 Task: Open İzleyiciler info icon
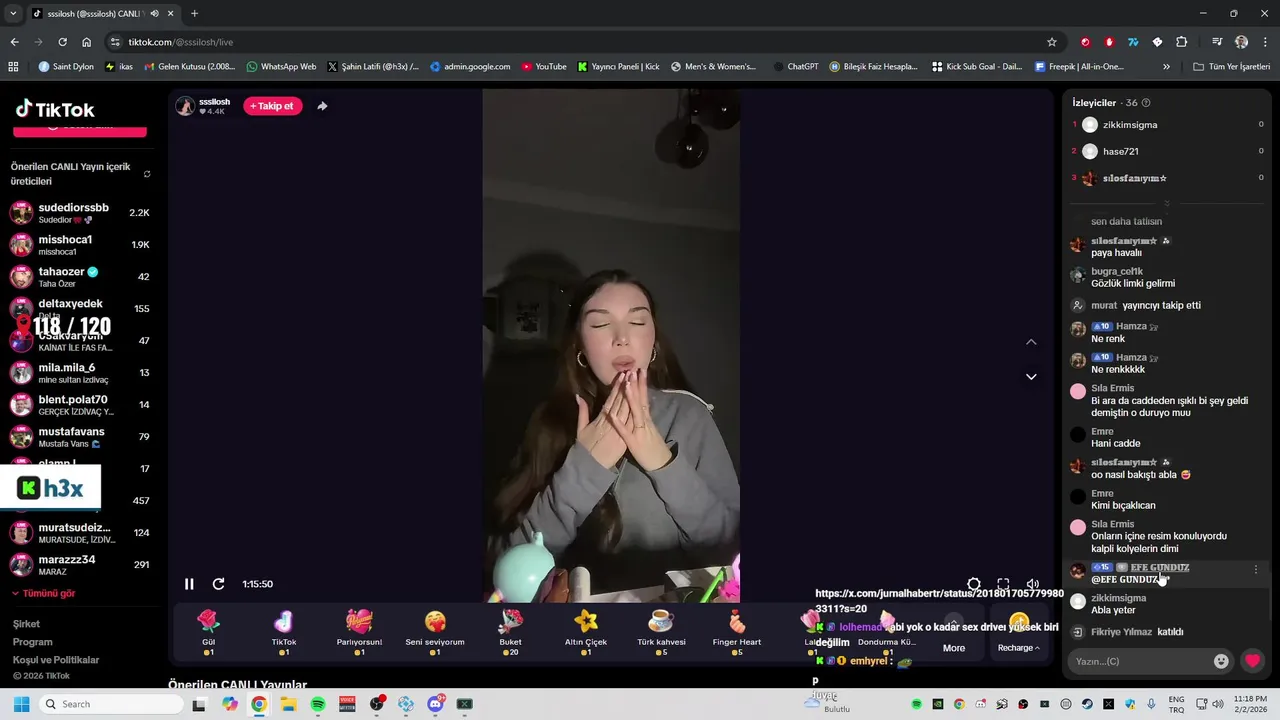pyautogui.click(x=1146, y=103)
